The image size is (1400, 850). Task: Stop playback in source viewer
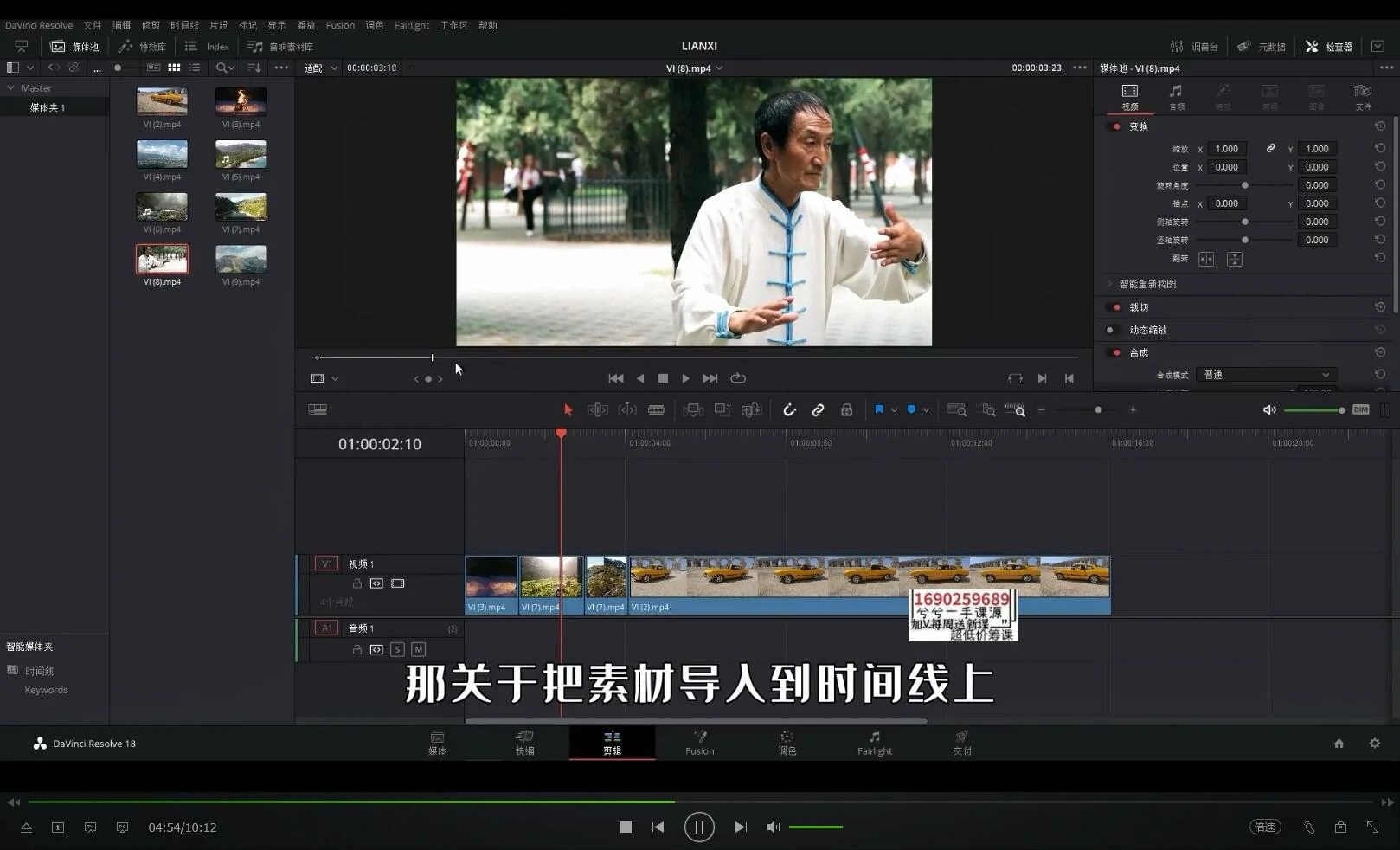[663, 378]
